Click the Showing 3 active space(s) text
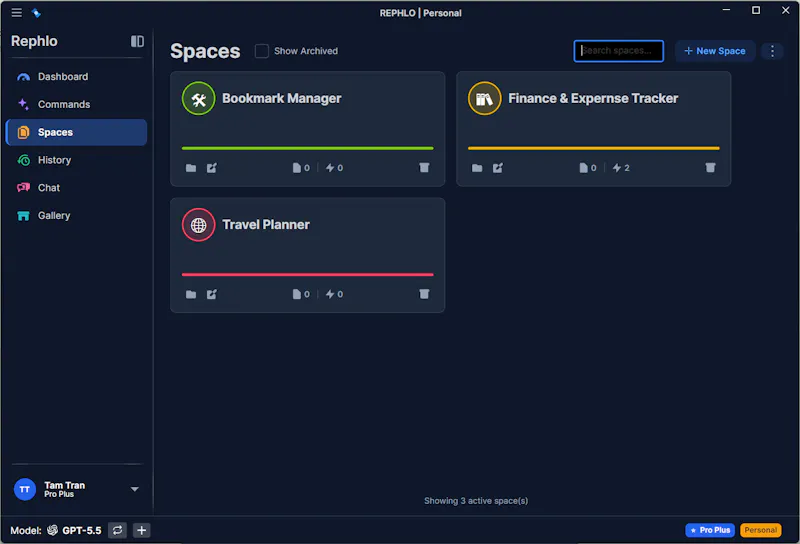The image size is (800, 544). (476, 501)
